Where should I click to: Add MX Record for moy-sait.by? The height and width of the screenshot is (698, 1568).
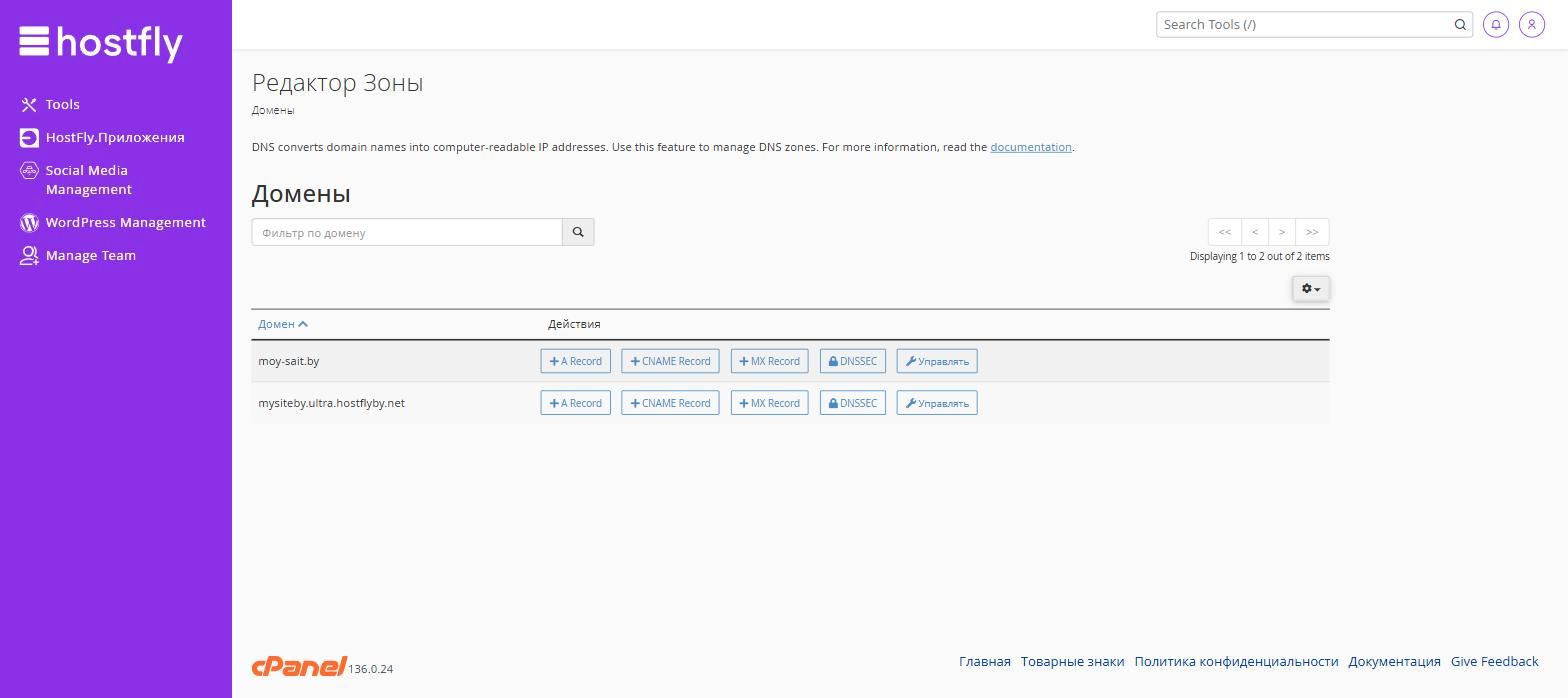[769, 361]
